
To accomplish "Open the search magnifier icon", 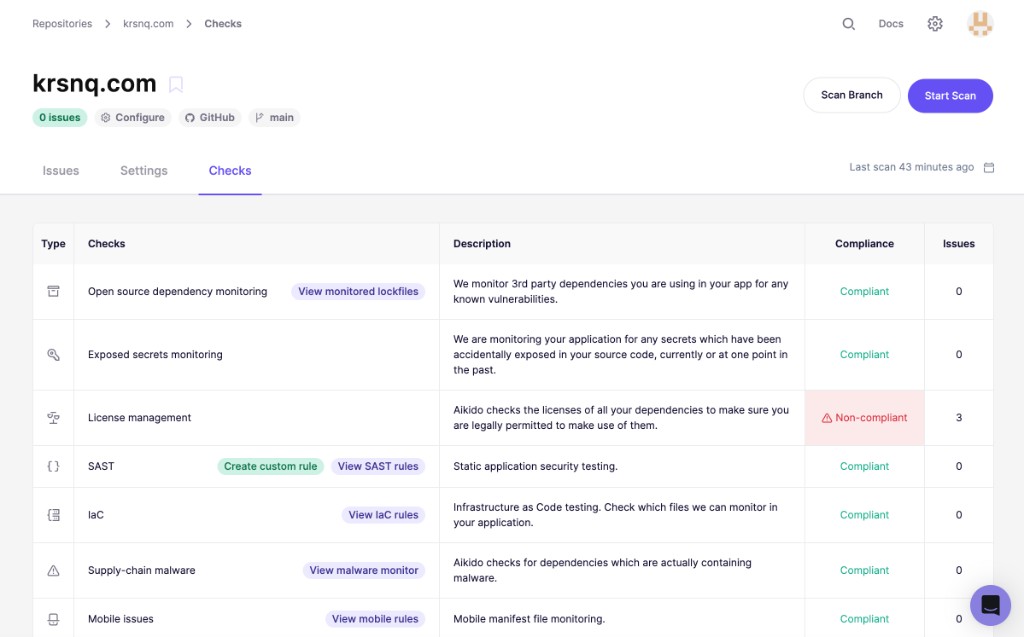I will (x=848, y=24).
